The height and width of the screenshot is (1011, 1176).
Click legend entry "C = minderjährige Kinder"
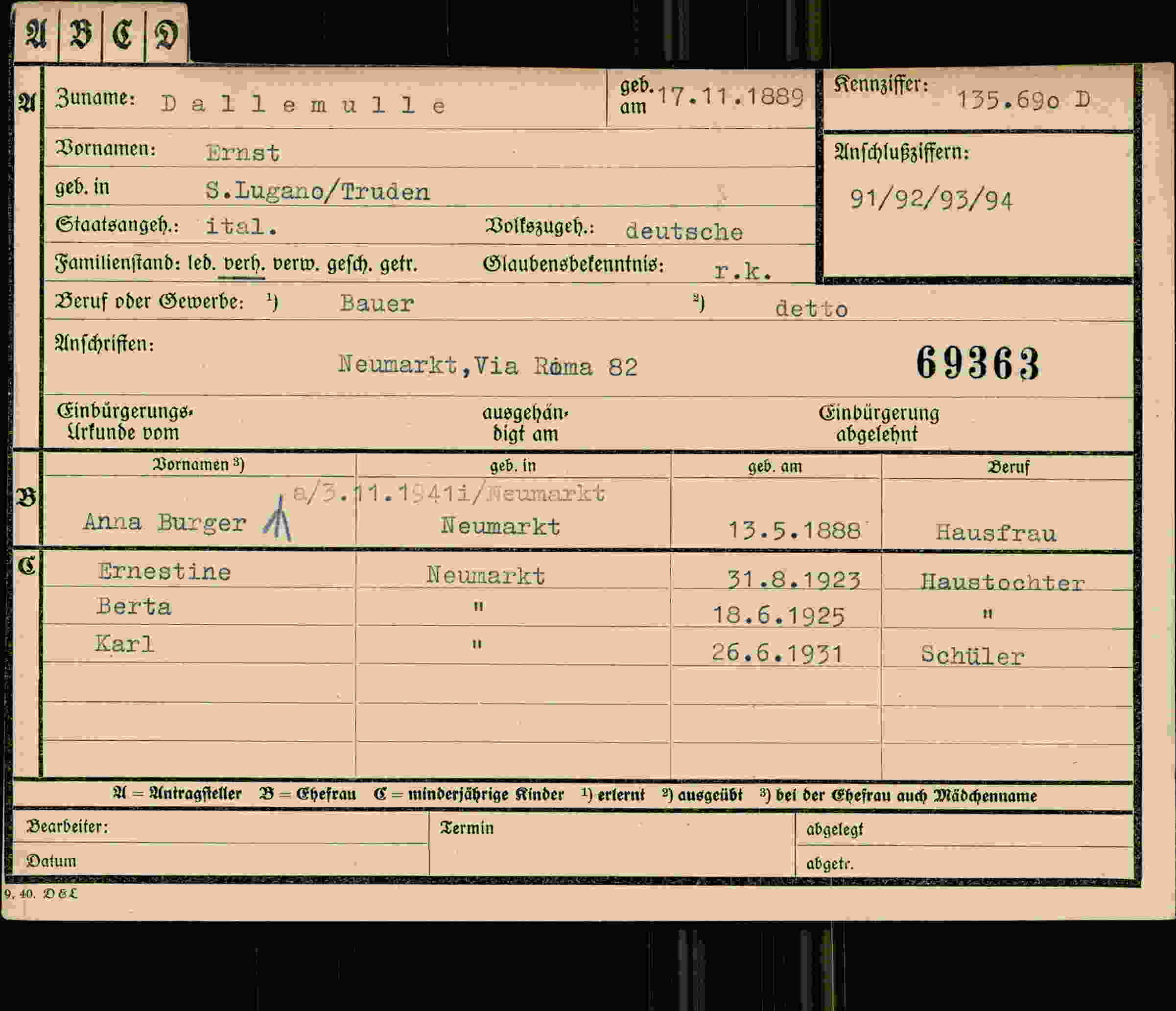(469, 794)
